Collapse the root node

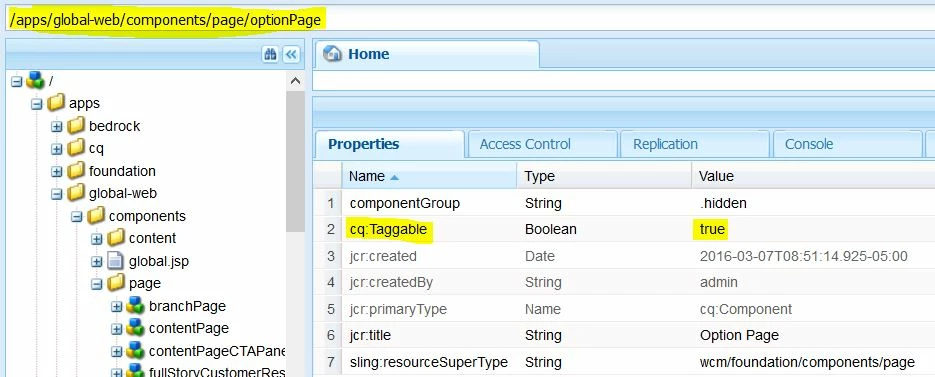click(x=17, y=81)
